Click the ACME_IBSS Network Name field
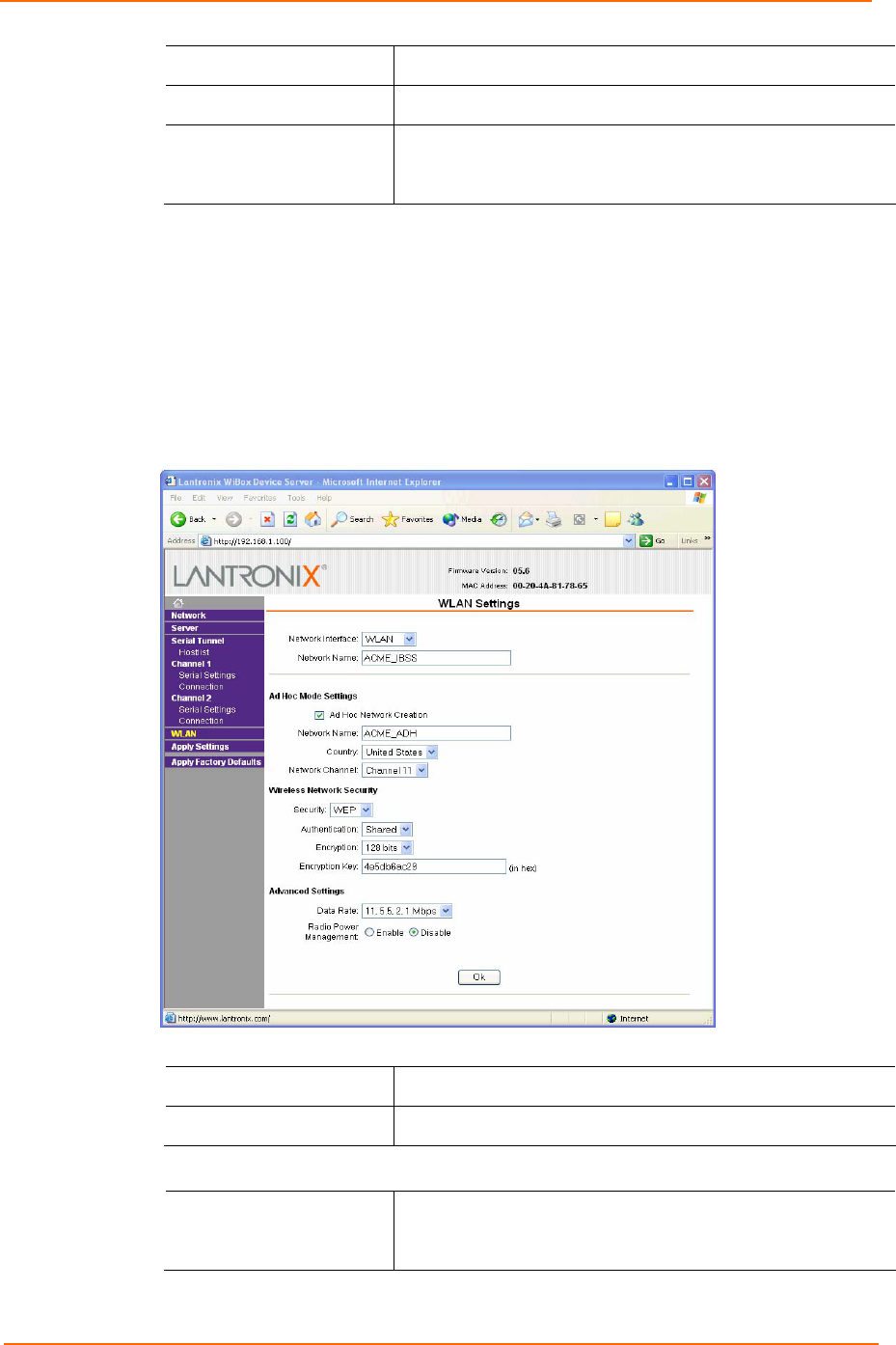 tap(436, 658)
